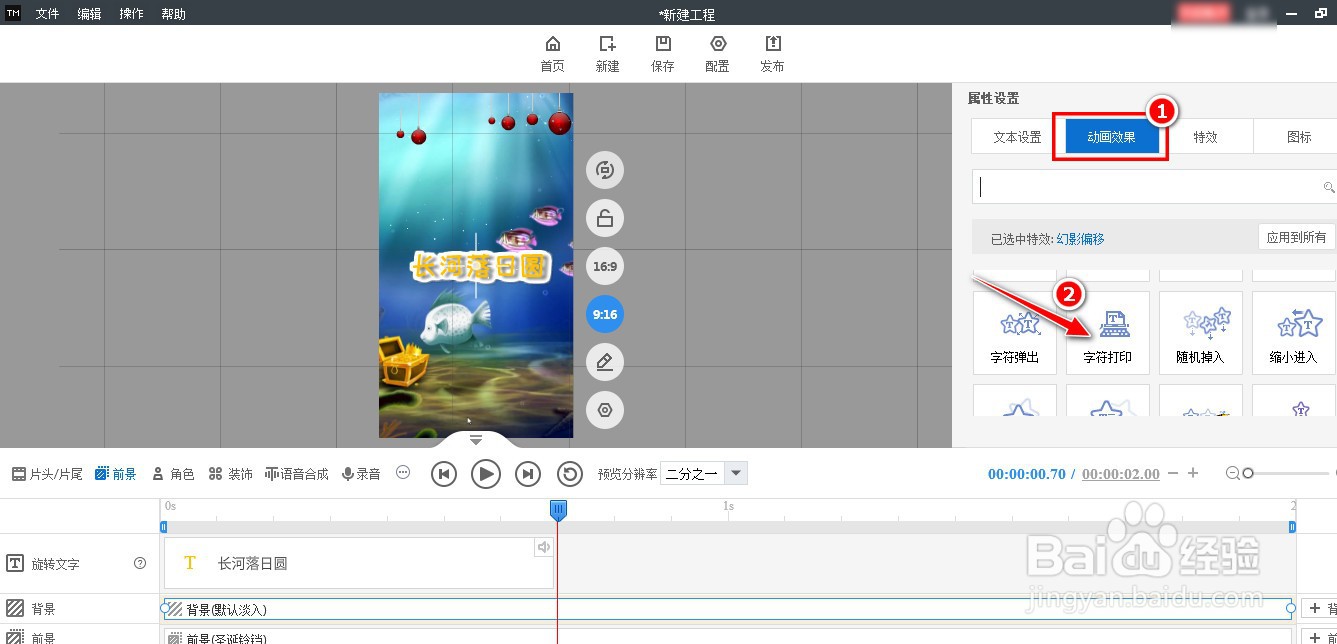Click the 新建 new project icon
The image size is (1337, 644).
607,54
